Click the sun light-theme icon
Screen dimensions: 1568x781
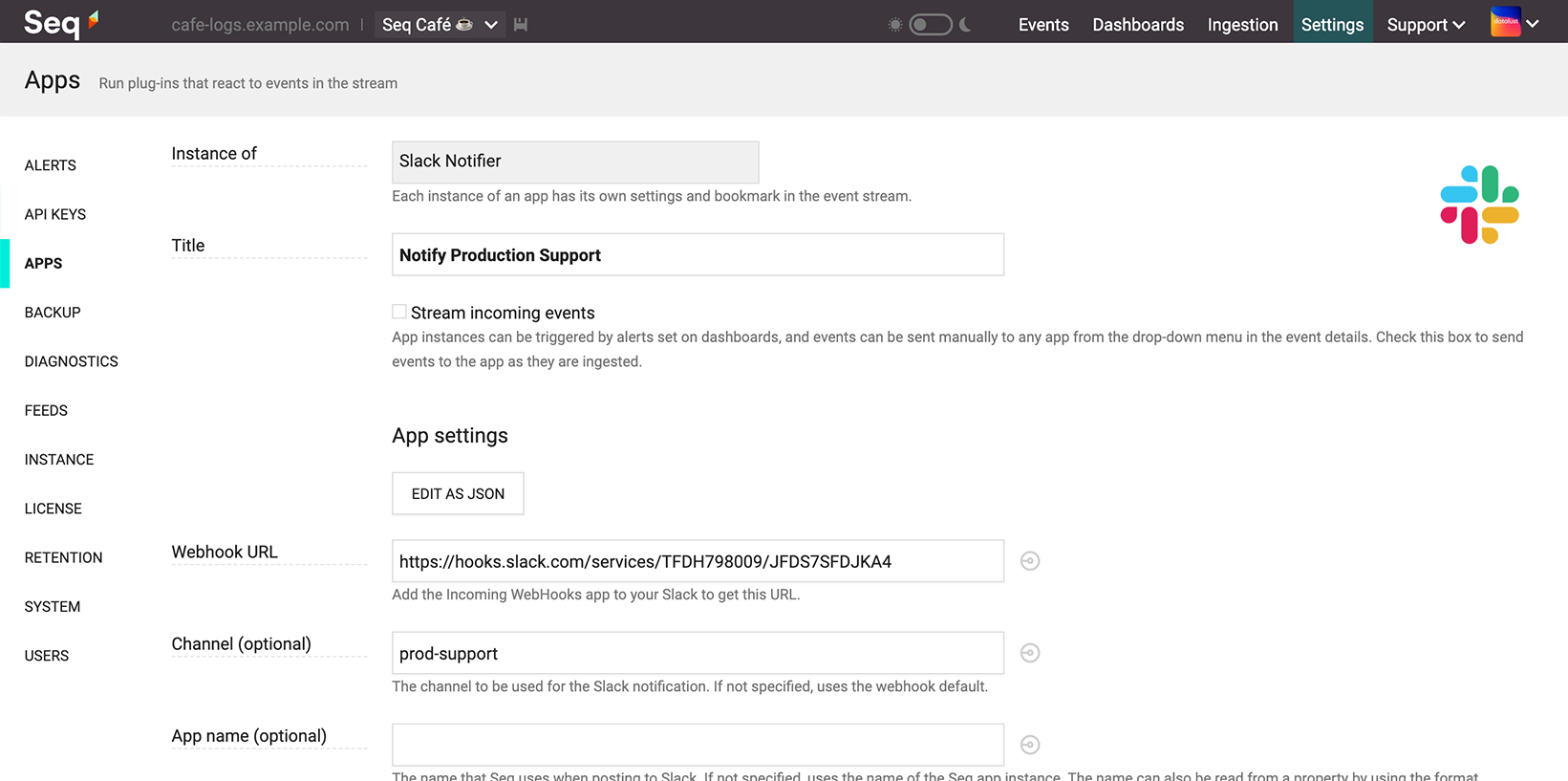coord(894,25)
